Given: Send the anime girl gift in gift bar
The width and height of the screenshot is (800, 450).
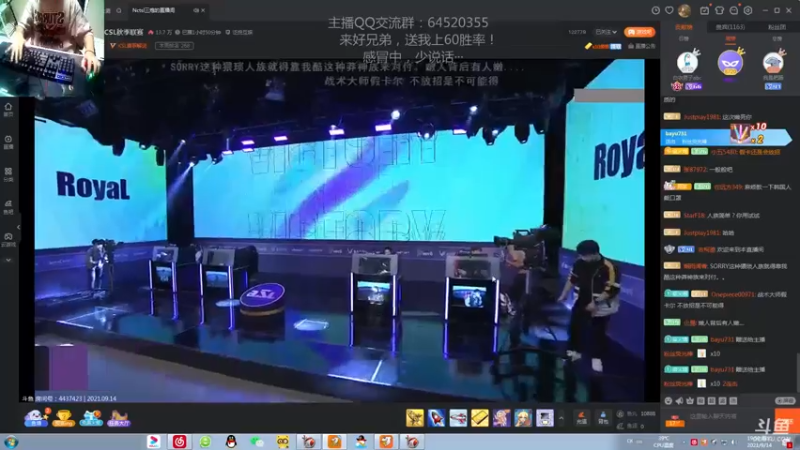Looking at the screenshot, I should click(502, 418).
